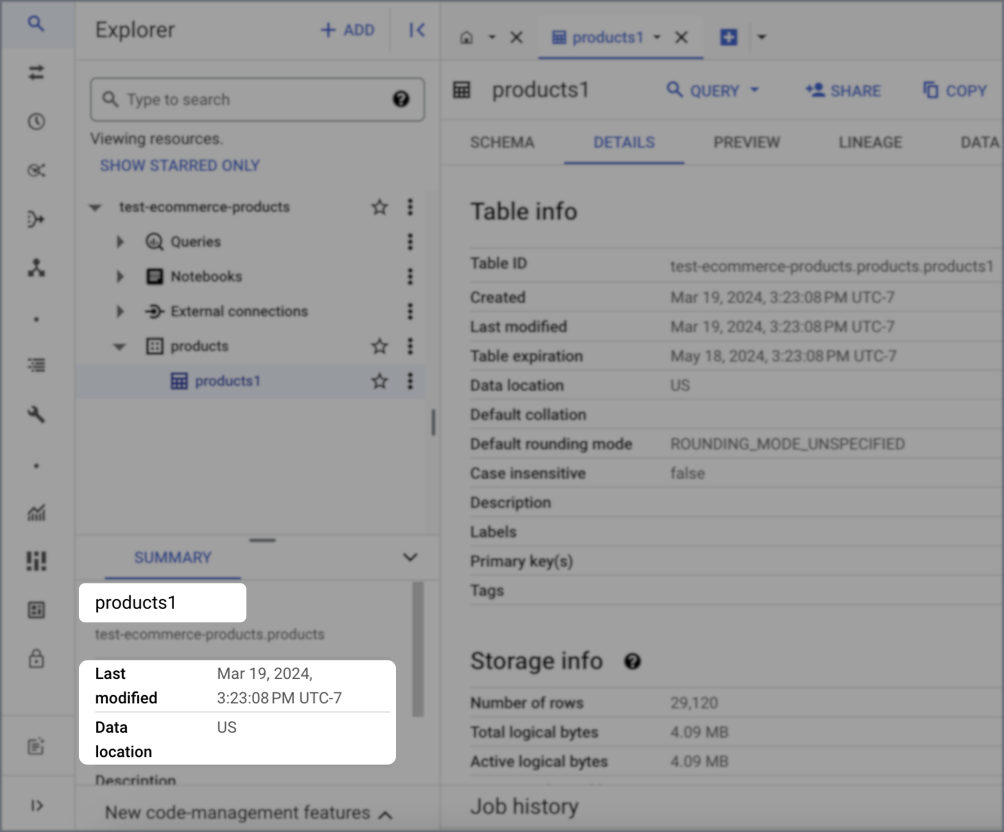The width and height of the screenshot is (1004, 832).
Task: Expand the Queries tree node
Action: pos(120,241)
